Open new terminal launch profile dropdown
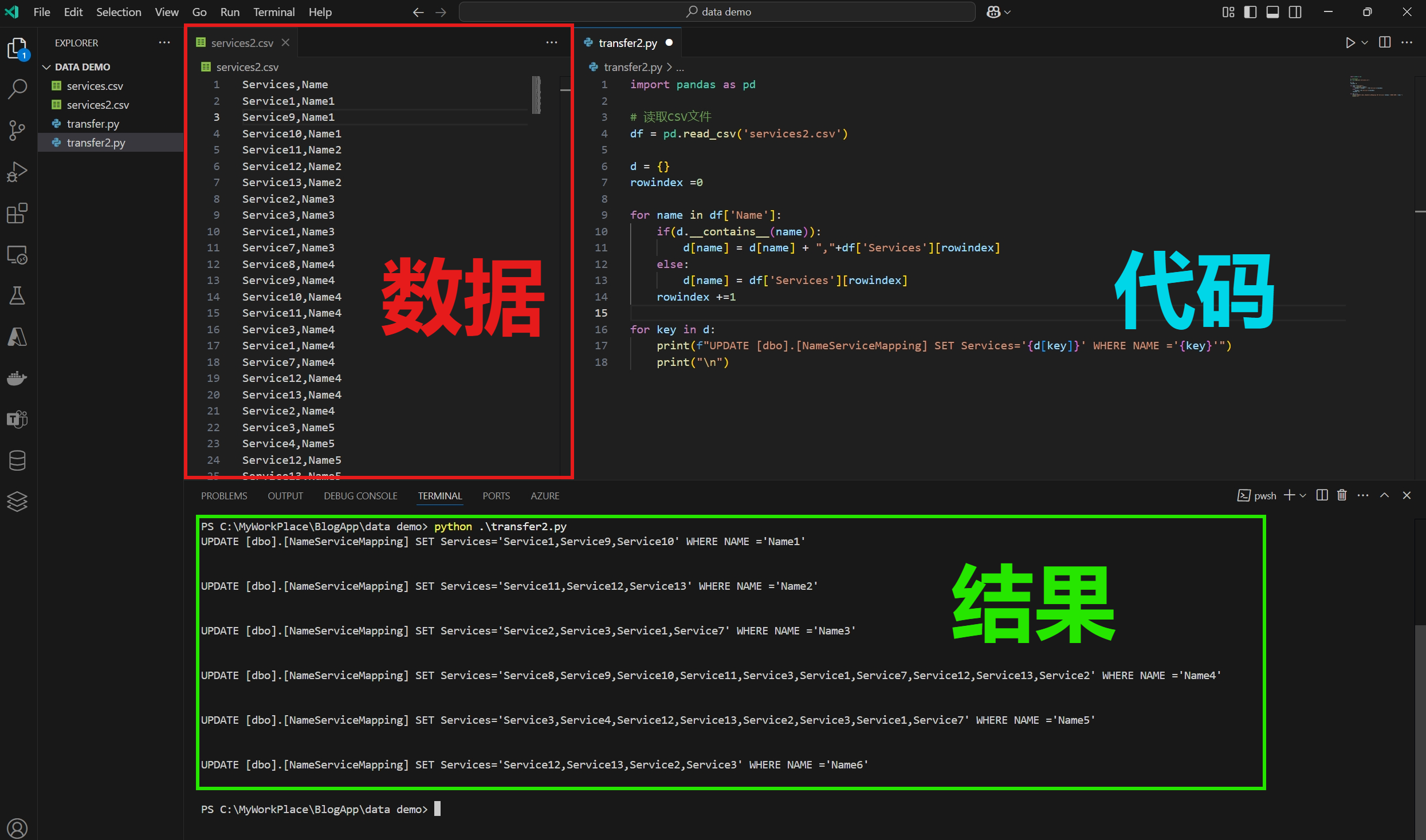This screenshot has width=1426, height=840. [x=1303, y=496]
